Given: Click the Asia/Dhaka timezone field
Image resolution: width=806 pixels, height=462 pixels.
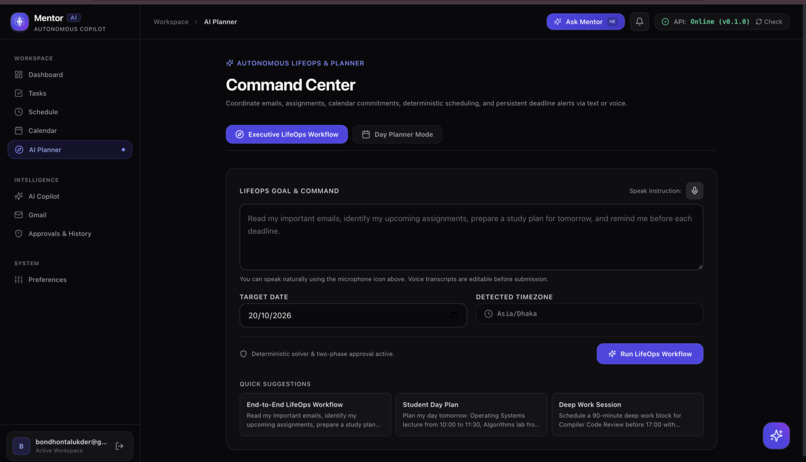Looking at the screenshot, I should (x=589, y=313).
